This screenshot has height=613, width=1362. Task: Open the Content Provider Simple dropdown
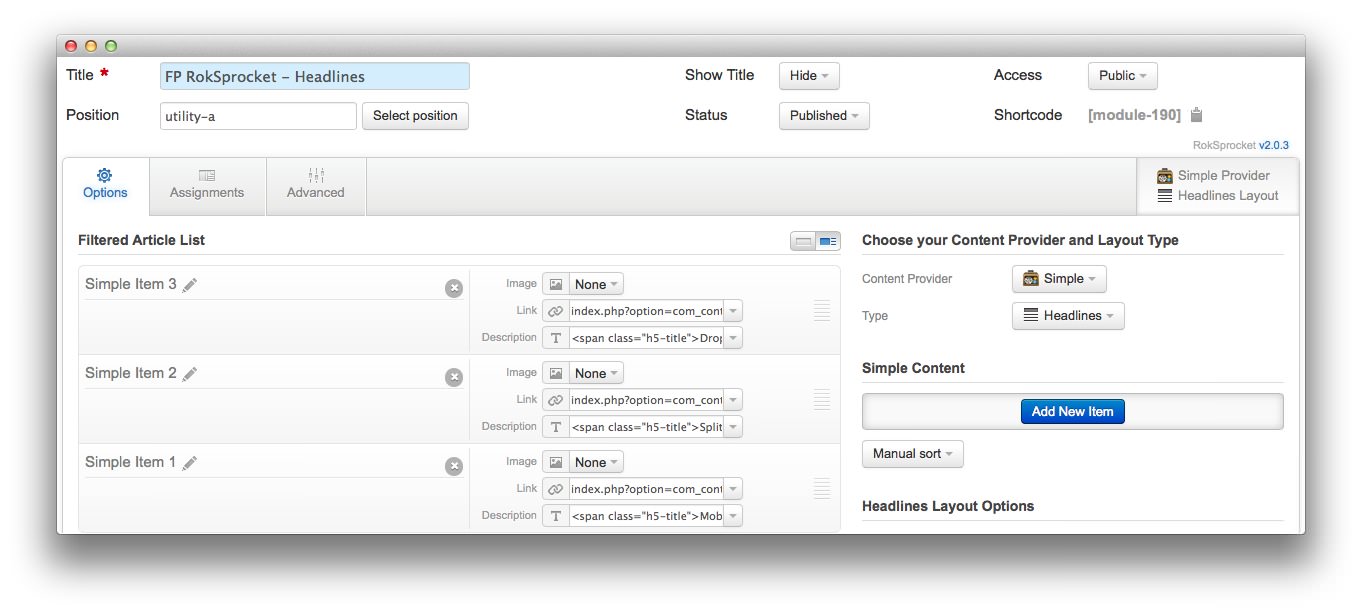(1059, 279)
